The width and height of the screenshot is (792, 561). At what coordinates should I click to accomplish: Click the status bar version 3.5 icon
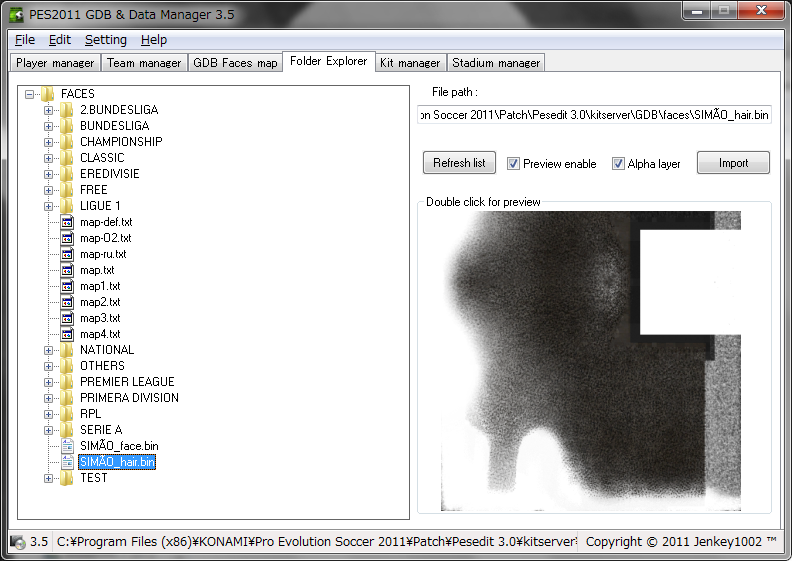[17, 542]
